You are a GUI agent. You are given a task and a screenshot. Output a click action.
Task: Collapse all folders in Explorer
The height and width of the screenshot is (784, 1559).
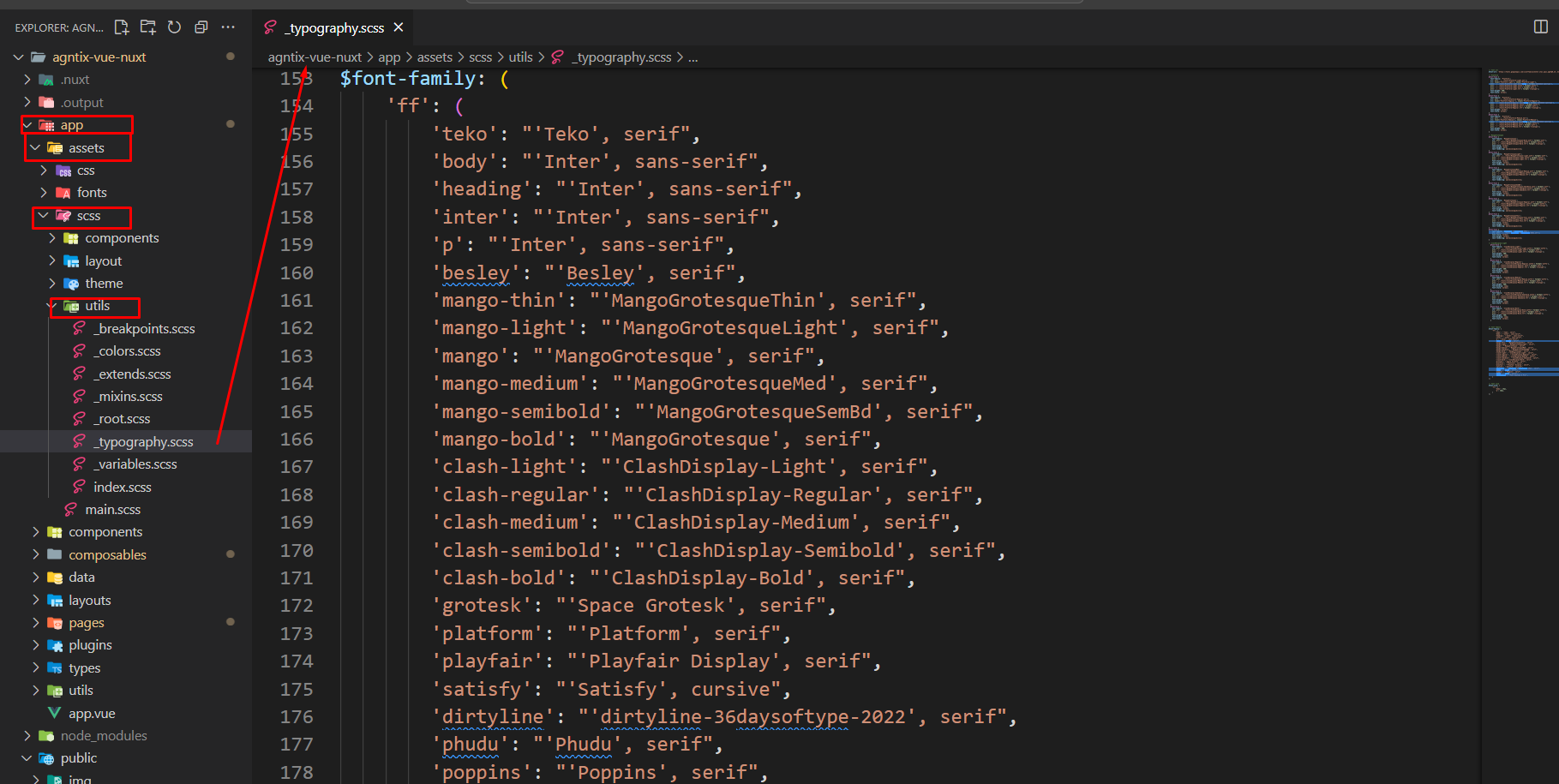pyautogui.click(x=201, y=27)
